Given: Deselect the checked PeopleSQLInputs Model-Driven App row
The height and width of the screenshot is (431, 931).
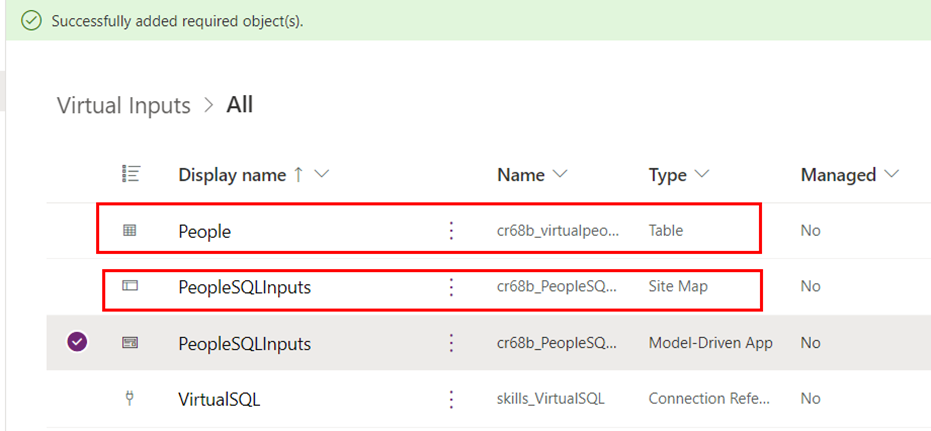Looking at the screenshot, I should point(77,343).
